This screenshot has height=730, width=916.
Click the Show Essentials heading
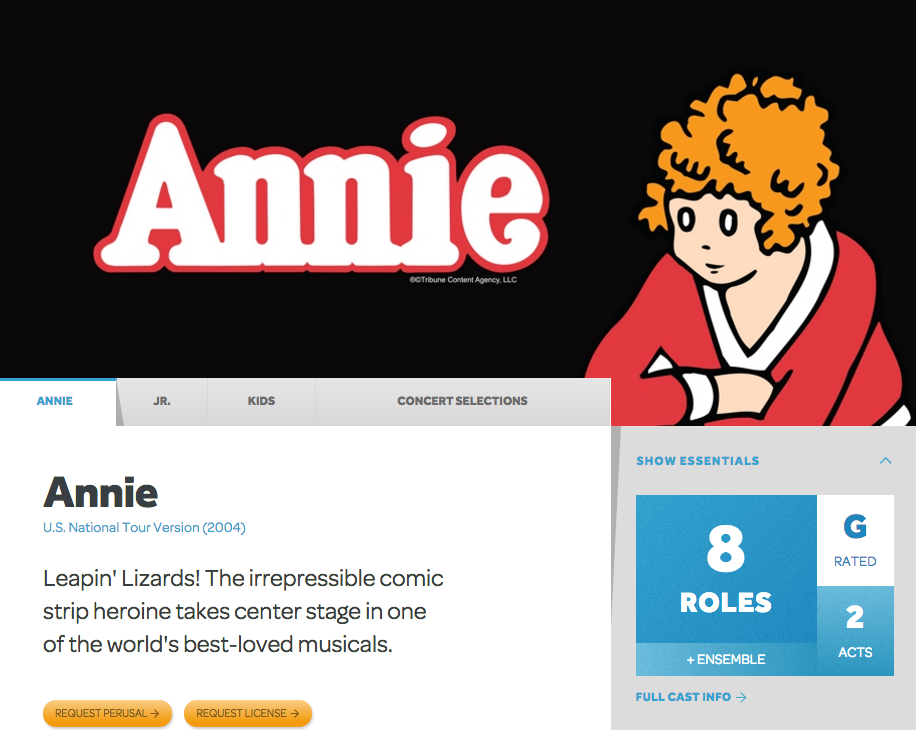[698, 461]
